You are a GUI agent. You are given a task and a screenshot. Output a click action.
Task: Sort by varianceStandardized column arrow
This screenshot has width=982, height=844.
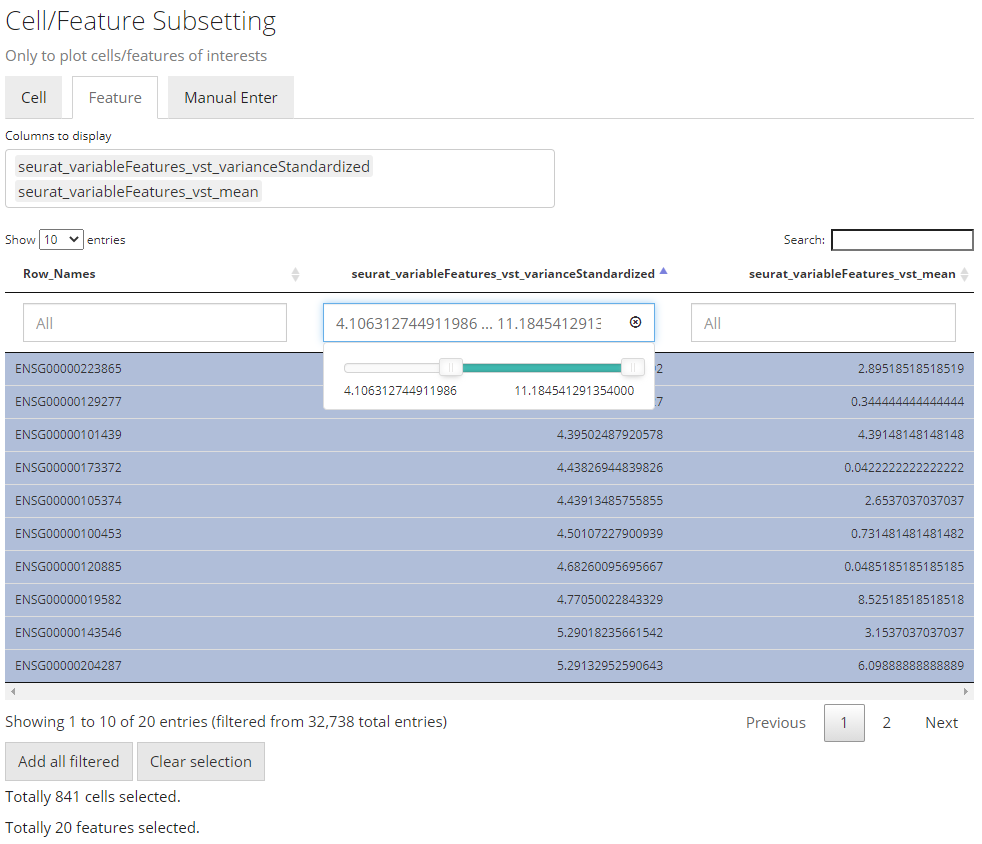[x=664, y=272]
